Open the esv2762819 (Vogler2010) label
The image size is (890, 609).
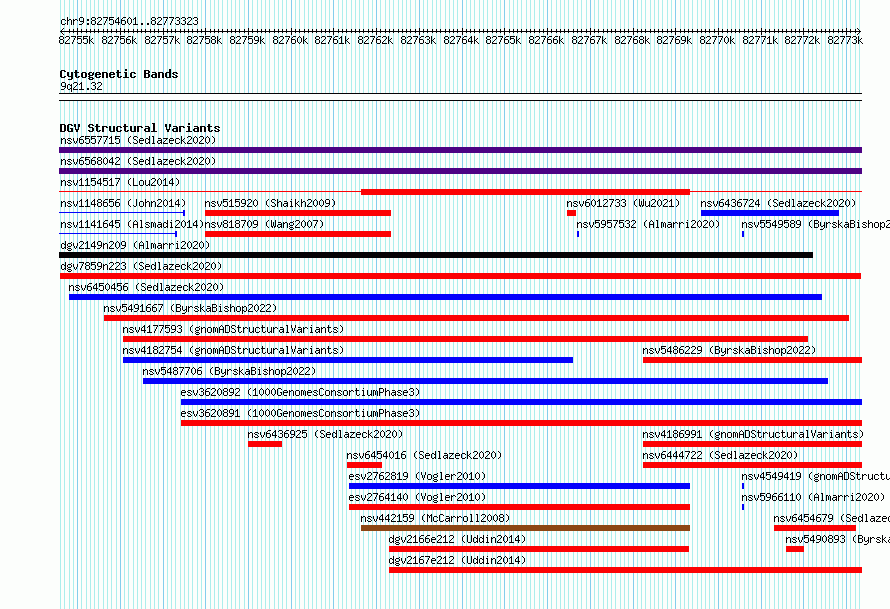pos(418,476)
